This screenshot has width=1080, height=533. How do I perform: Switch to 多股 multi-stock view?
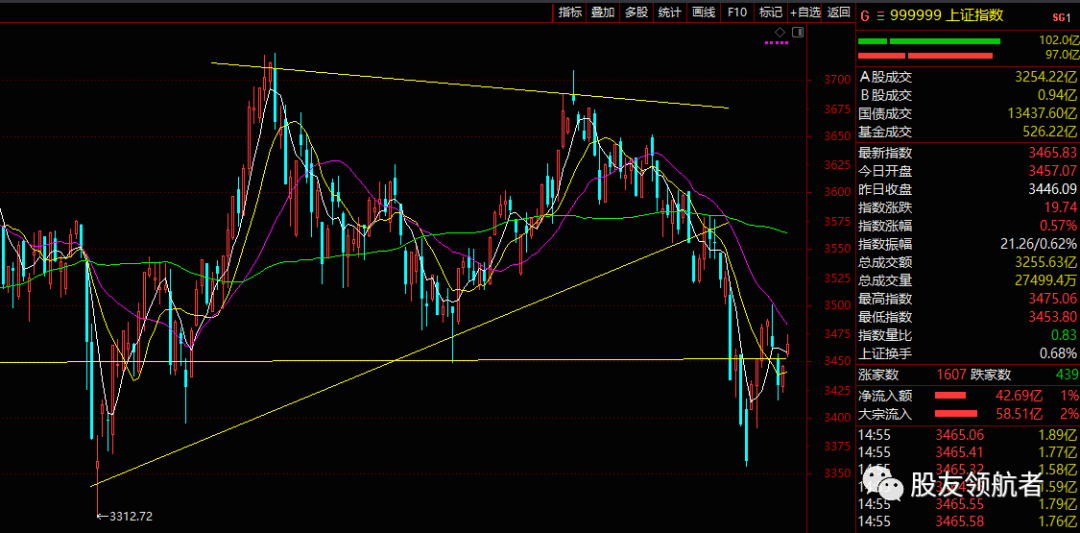(x=636, y=12)
